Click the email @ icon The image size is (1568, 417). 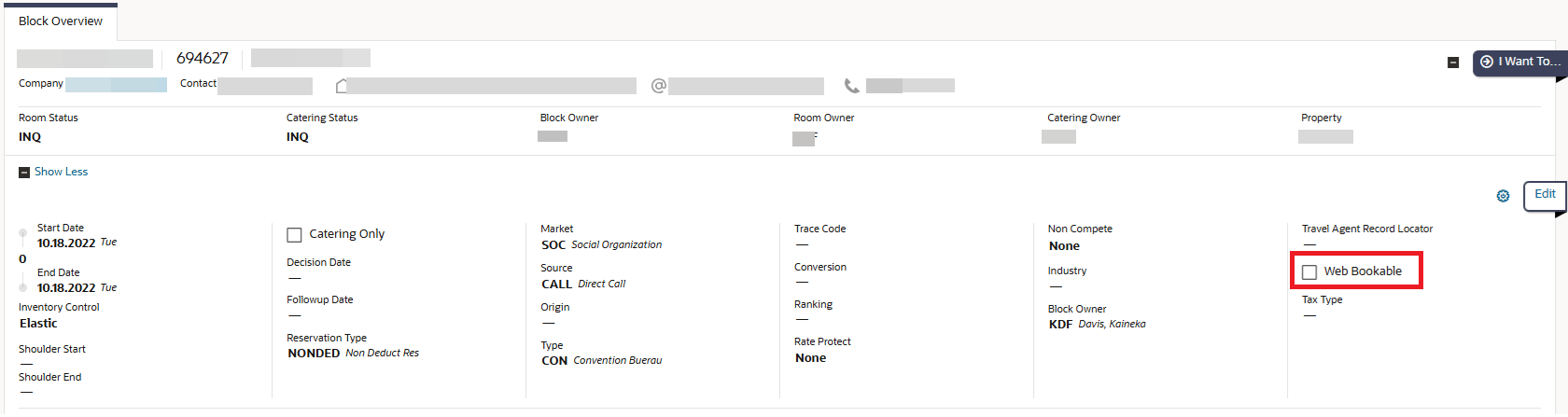click(x=659, y=86)
